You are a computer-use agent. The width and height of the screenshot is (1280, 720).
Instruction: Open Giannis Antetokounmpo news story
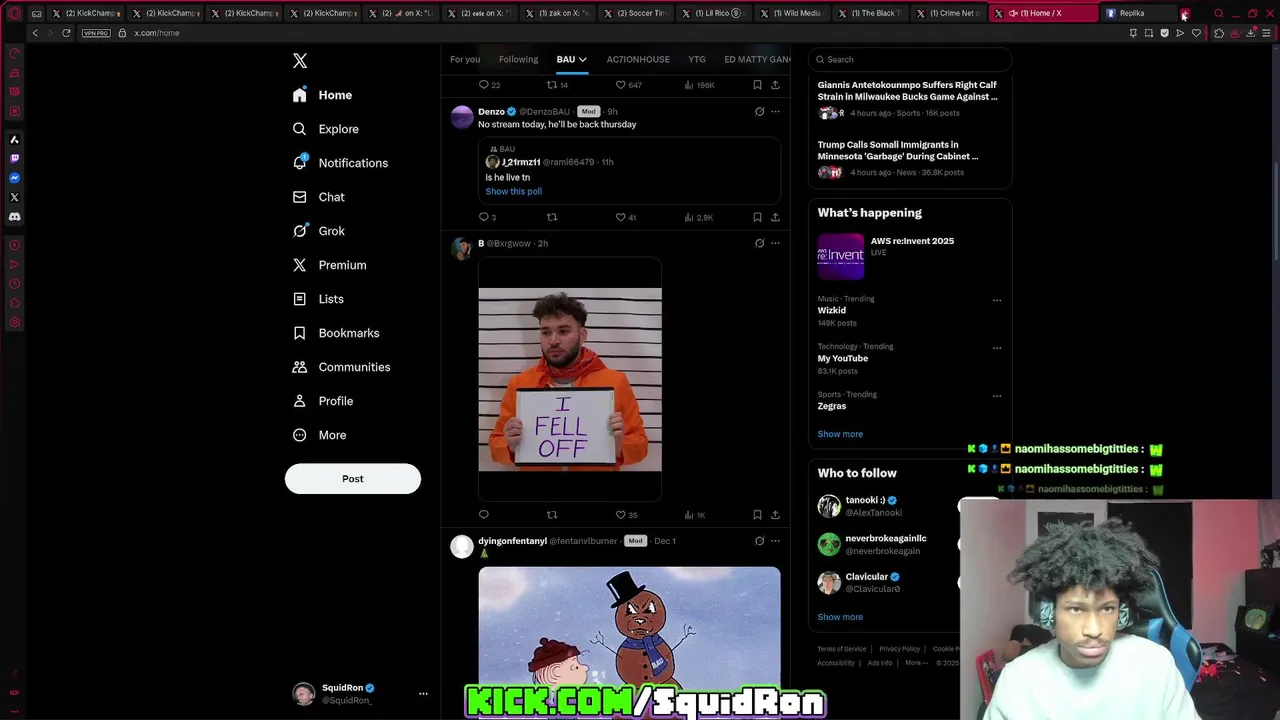click(x=908, y=91)
